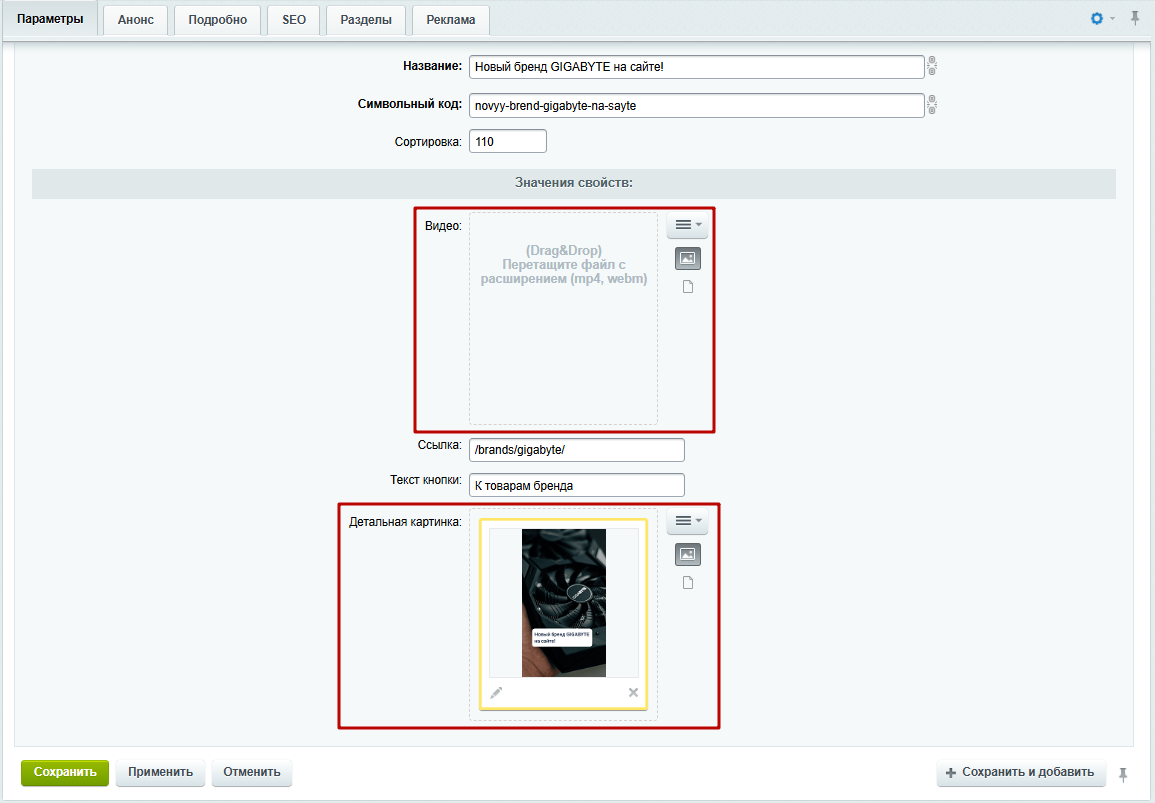Open the Анонс tab
The image size is (1155, 803).
pyautogui.click(x=136, y=20)
